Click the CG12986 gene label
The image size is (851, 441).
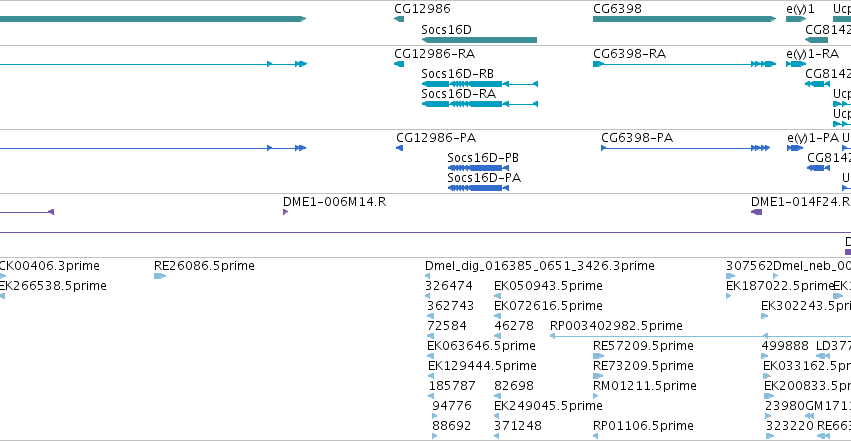point(422,9)
